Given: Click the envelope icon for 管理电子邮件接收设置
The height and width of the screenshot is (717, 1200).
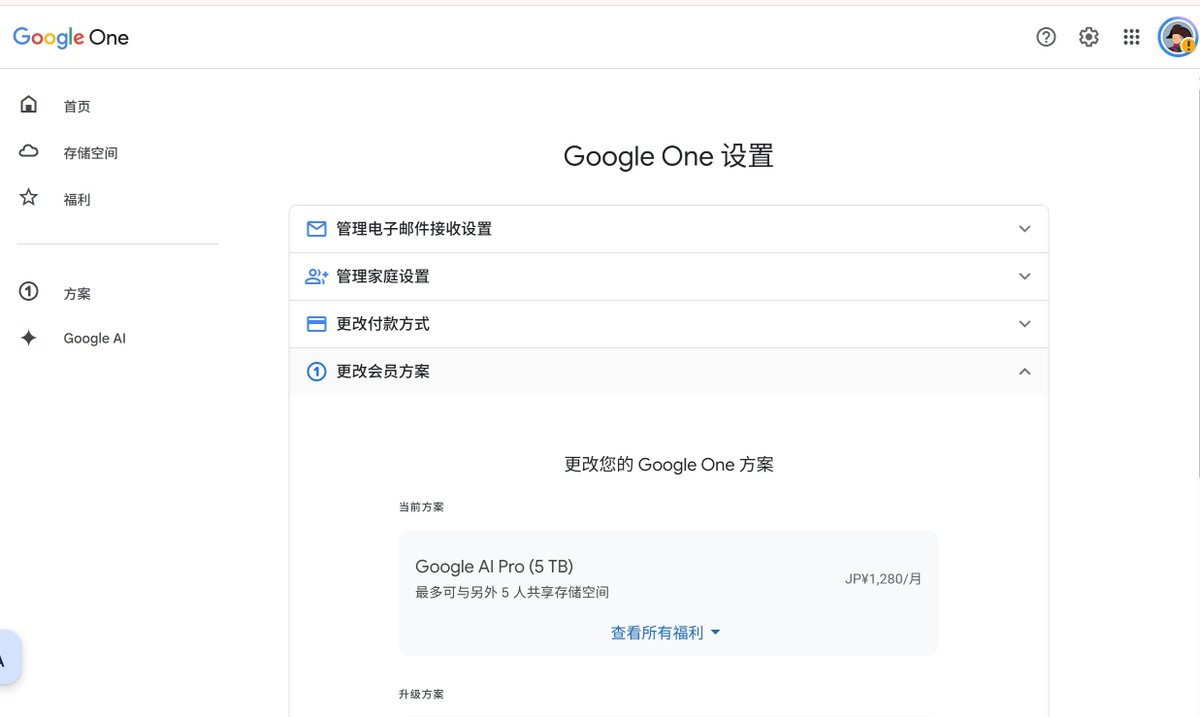Looking at the screenshot, I should [316, 229].
